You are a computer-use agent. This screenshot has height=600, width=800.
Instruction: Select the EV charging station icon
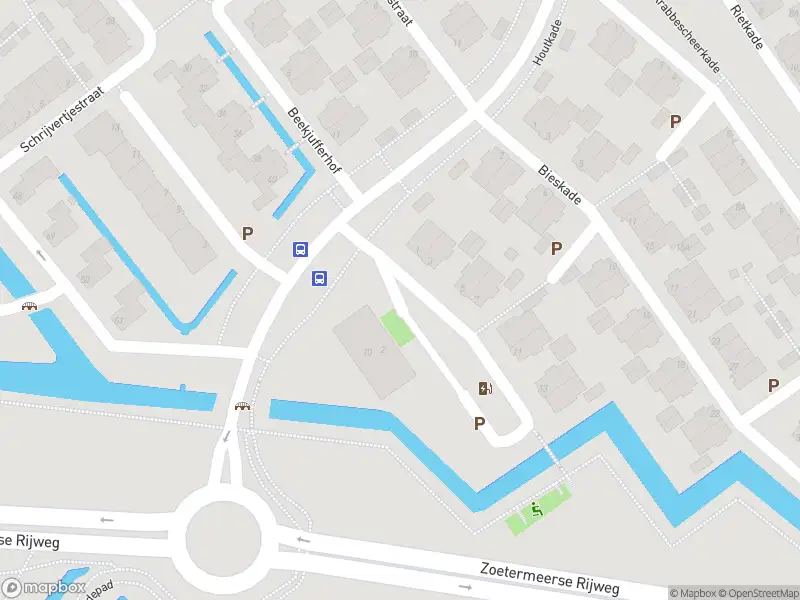tap(485, 389)
